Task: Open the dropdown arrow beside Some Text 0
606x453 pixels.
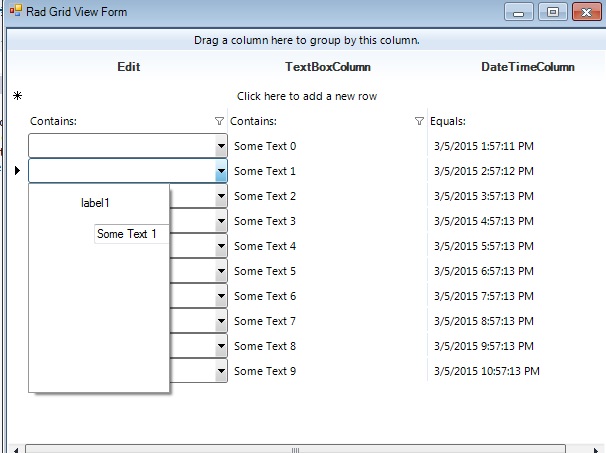Action: point(221,146)
